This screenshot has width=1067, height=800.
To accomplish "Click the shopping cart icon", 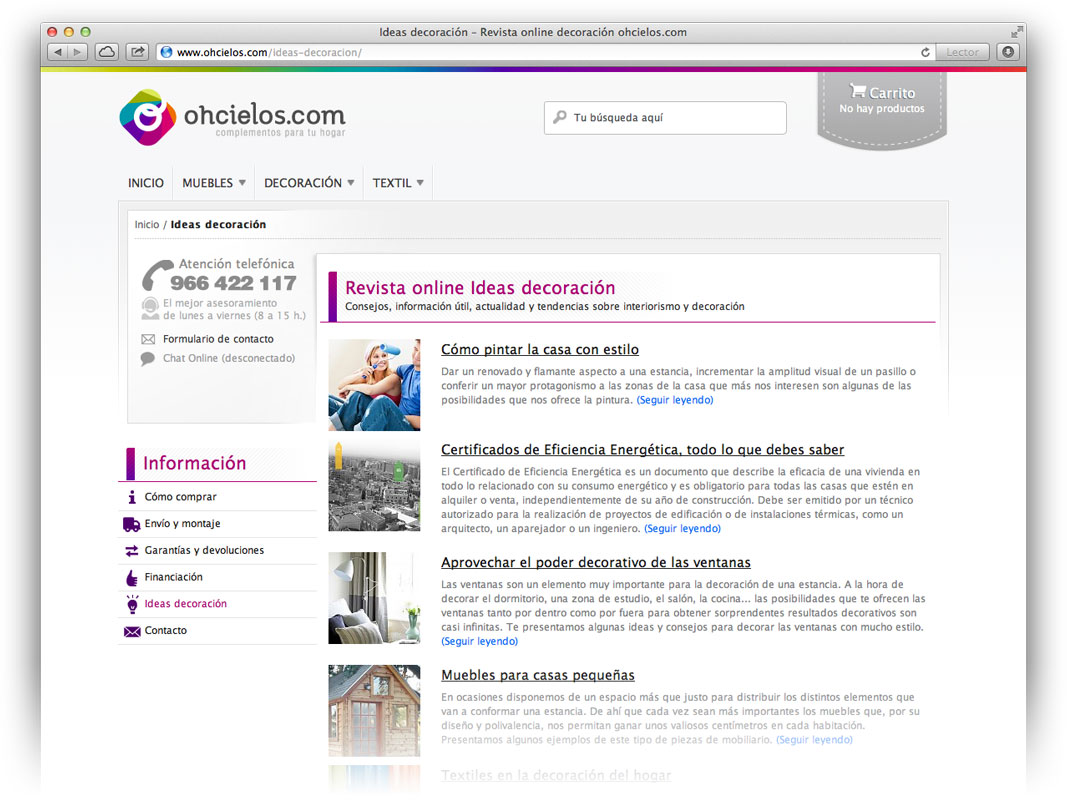I will pos(857,90).
